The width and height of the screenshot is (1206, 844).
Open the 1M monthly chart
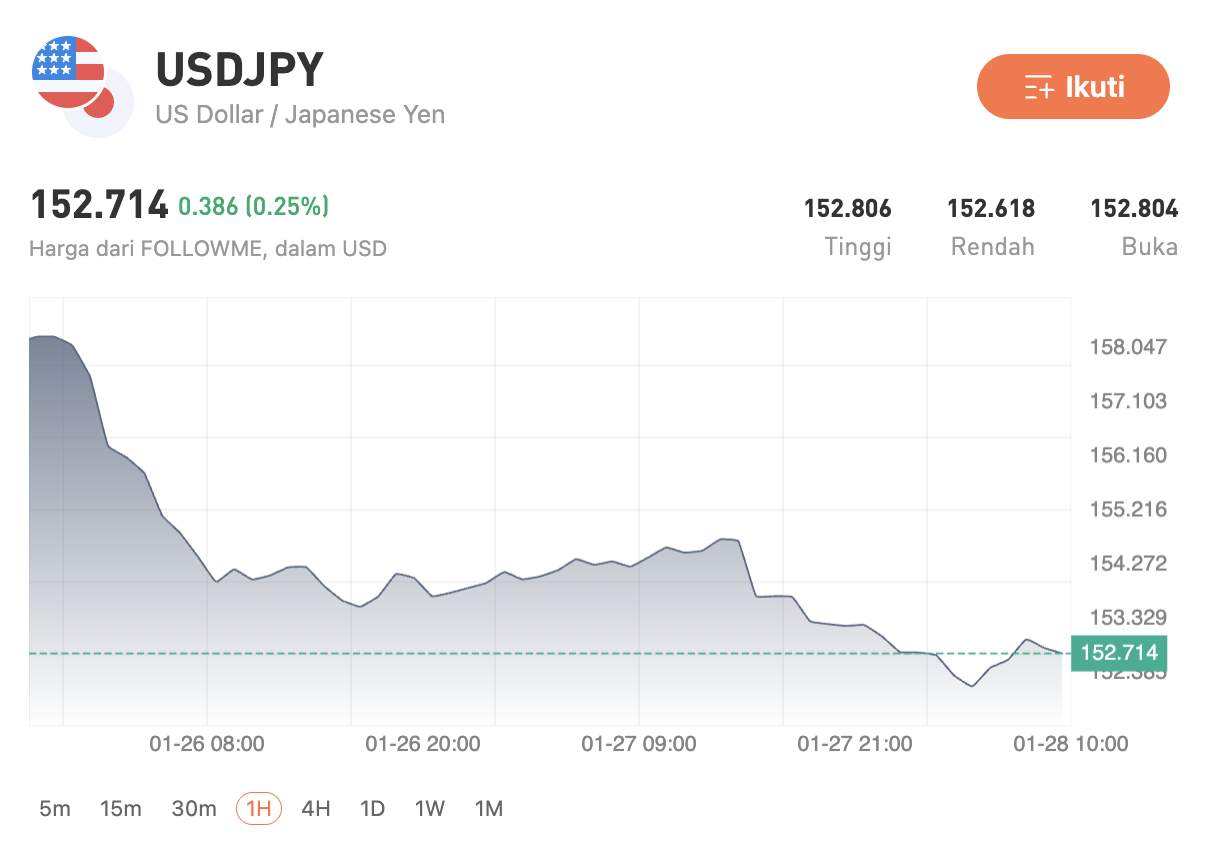click(489, 809)
